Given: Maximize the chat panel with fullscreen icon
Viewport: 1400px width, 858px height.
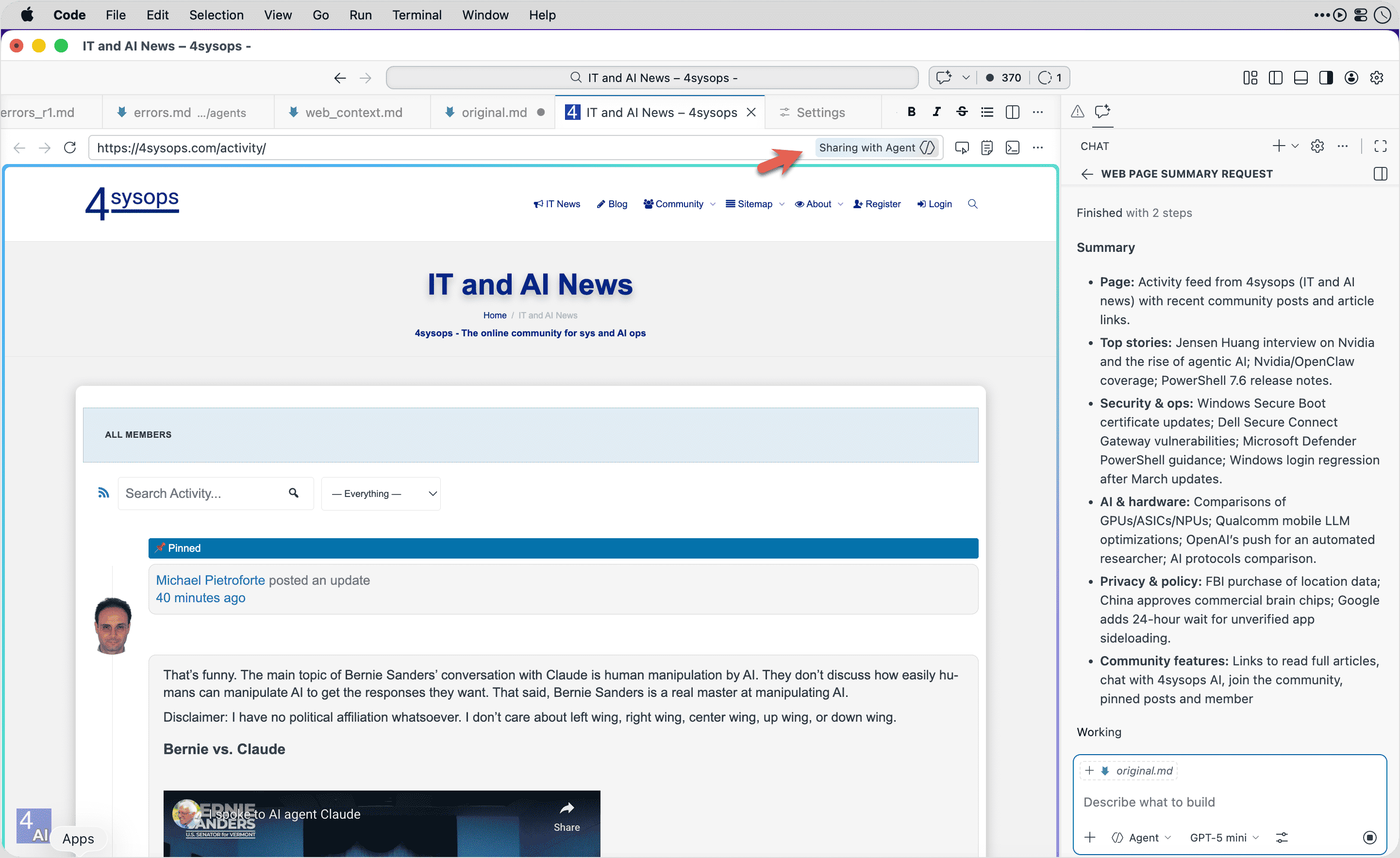Looking at the screenshot, I should pos(1380,146).
